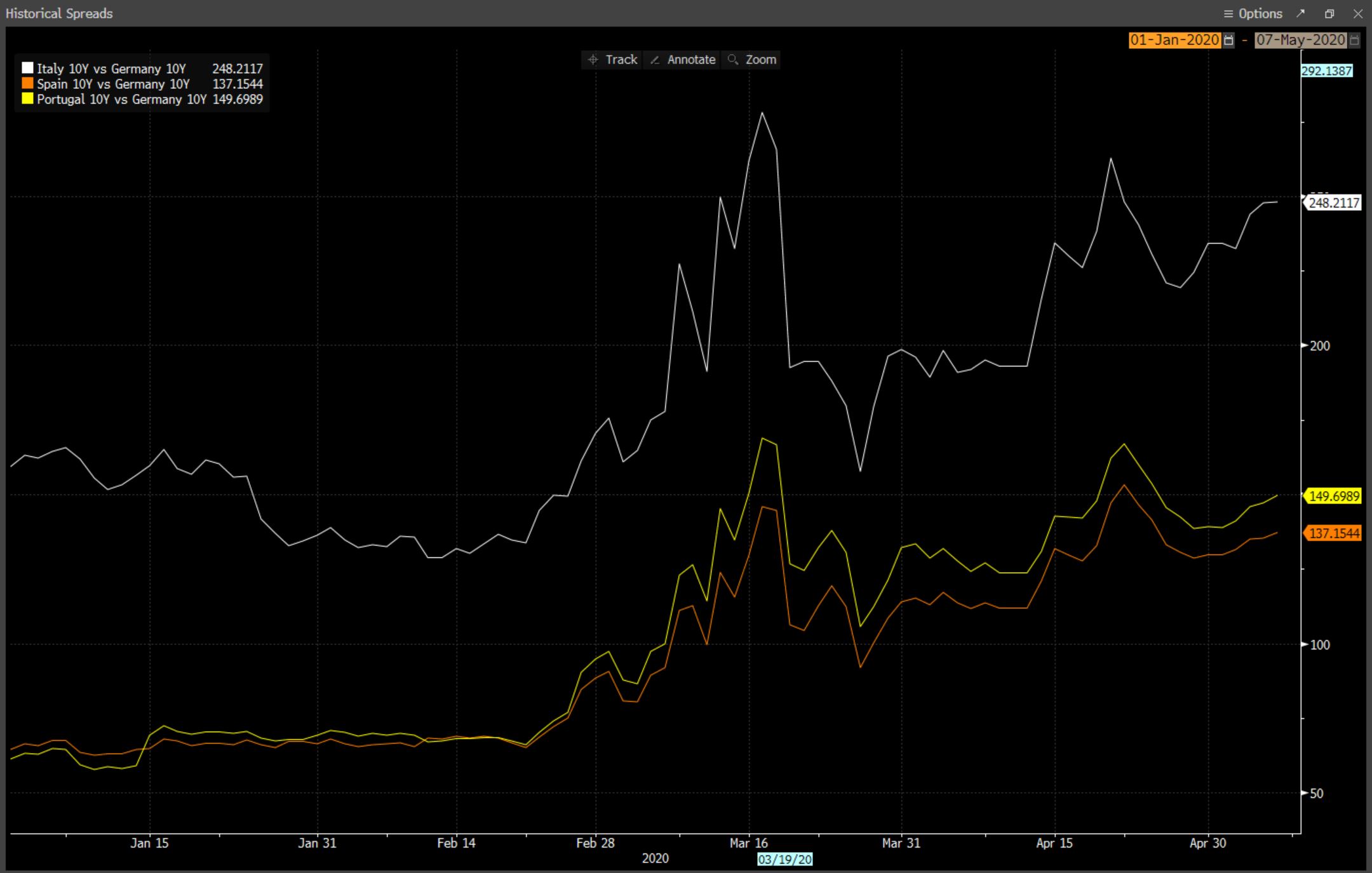Select the Annotate tool
Viewport: 1372px width, 873px height.
pos(683,60)
